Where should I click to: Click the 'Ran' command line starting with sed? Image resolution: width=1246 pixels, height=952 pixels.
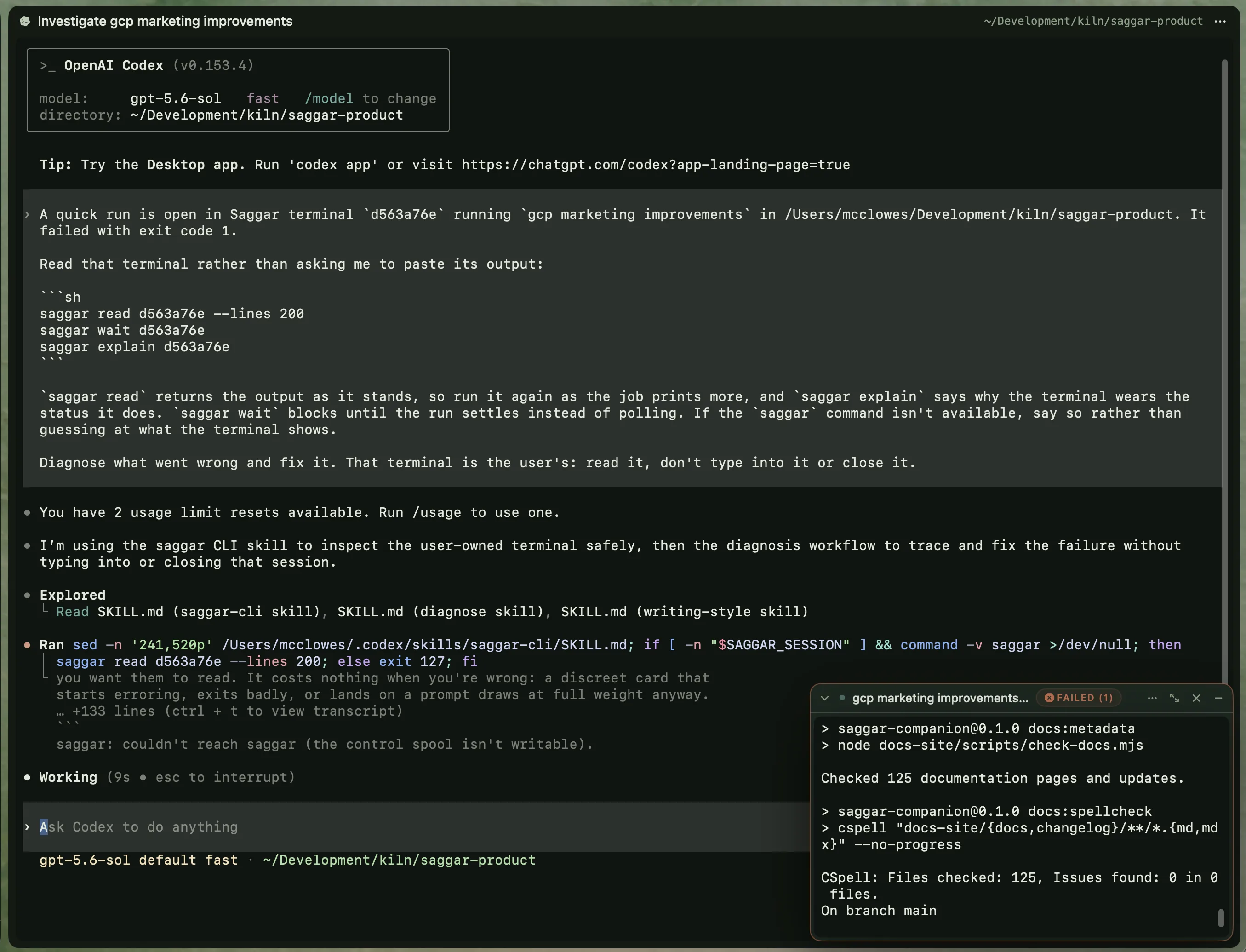coord(610,654)
